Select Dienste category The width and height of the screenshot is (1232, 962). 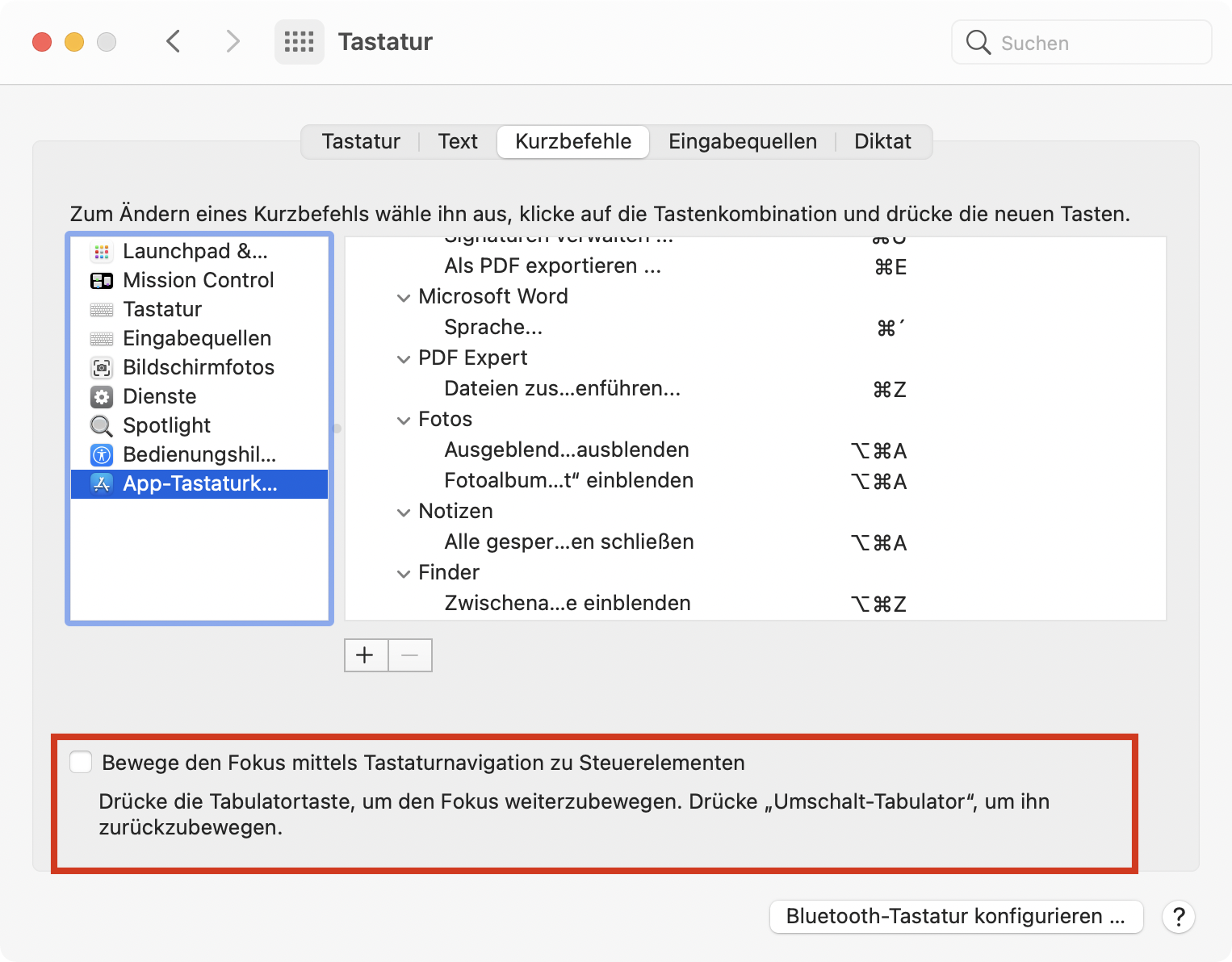[x=199, y=397]
